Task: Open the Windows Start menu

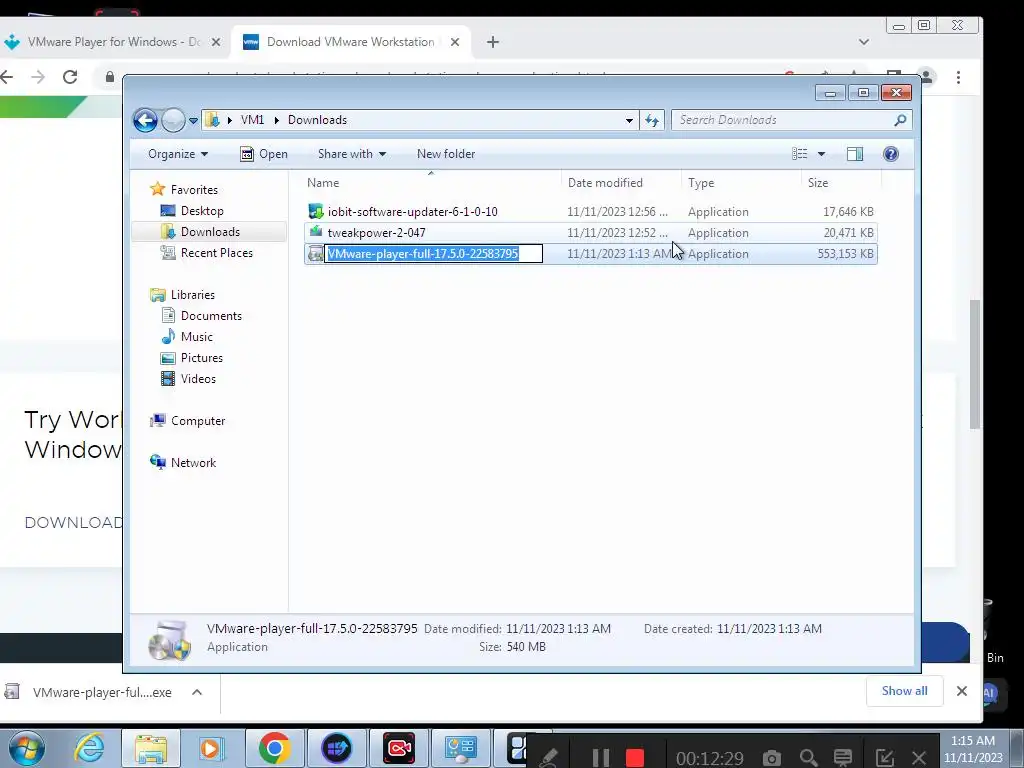Action: point(26,748)
